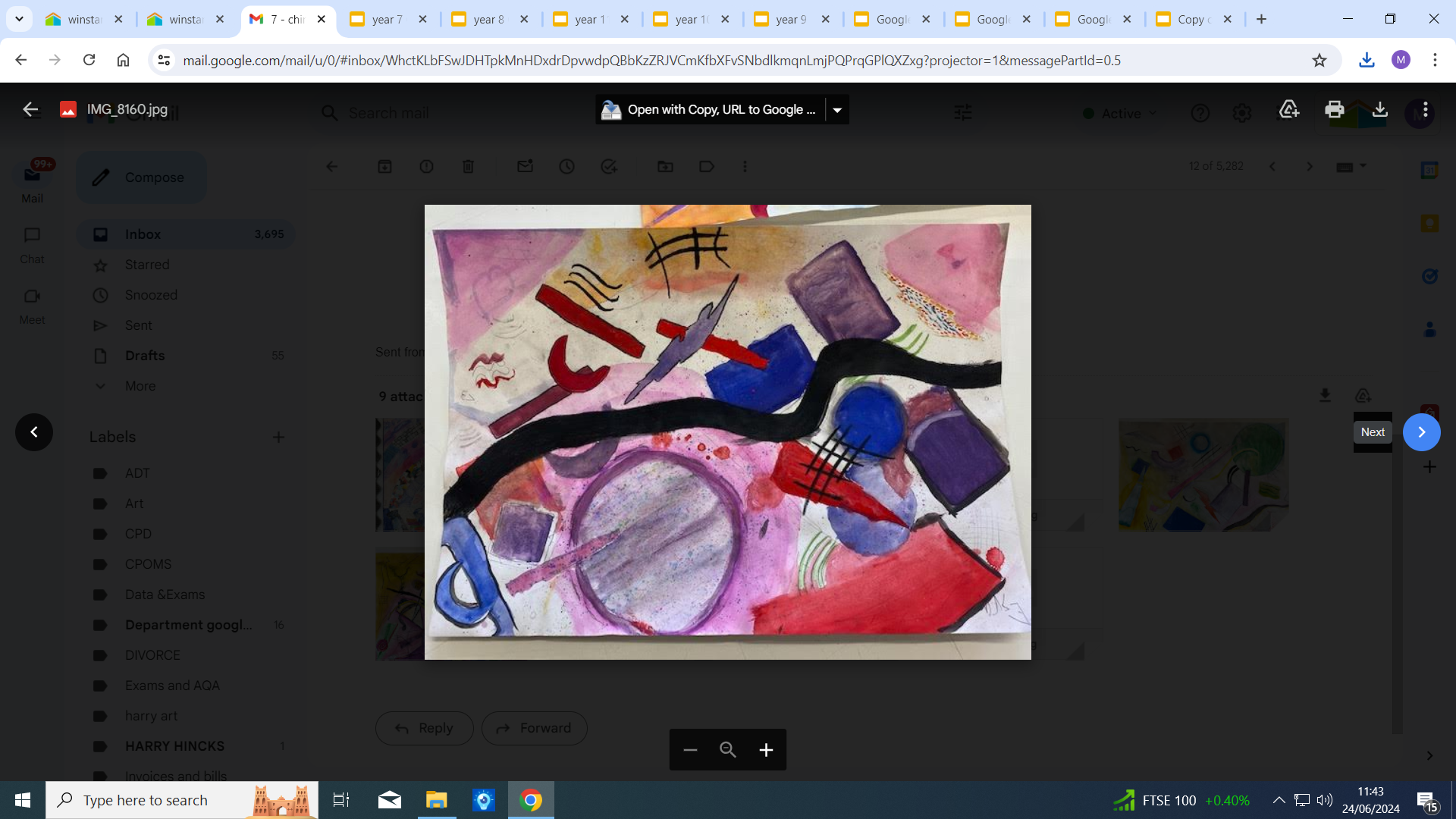Open notification center
The image size is (1456, 819).
1426,801
